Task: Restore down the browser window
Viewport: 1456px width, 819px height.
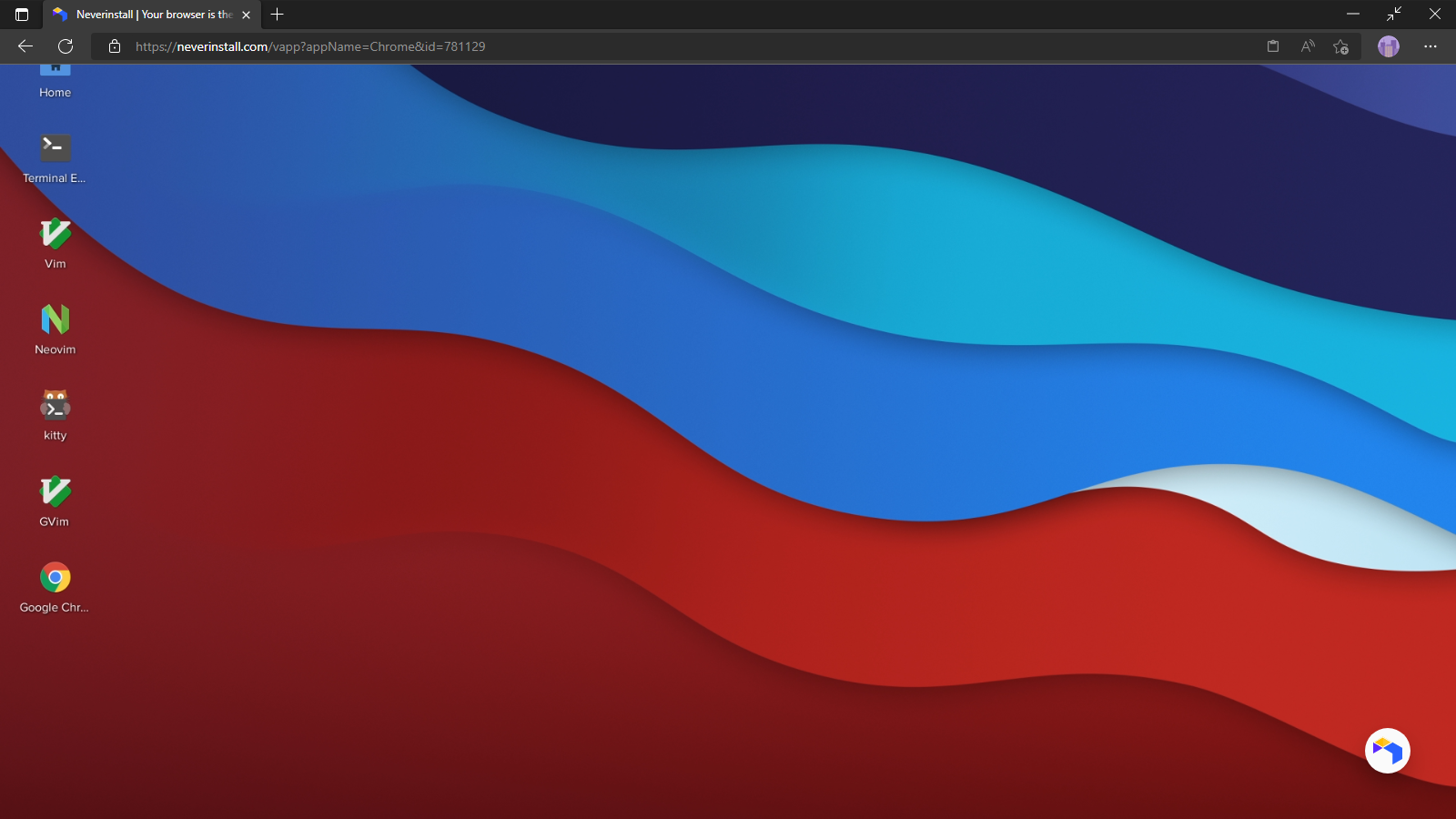Action: [x=1394, y=14]
